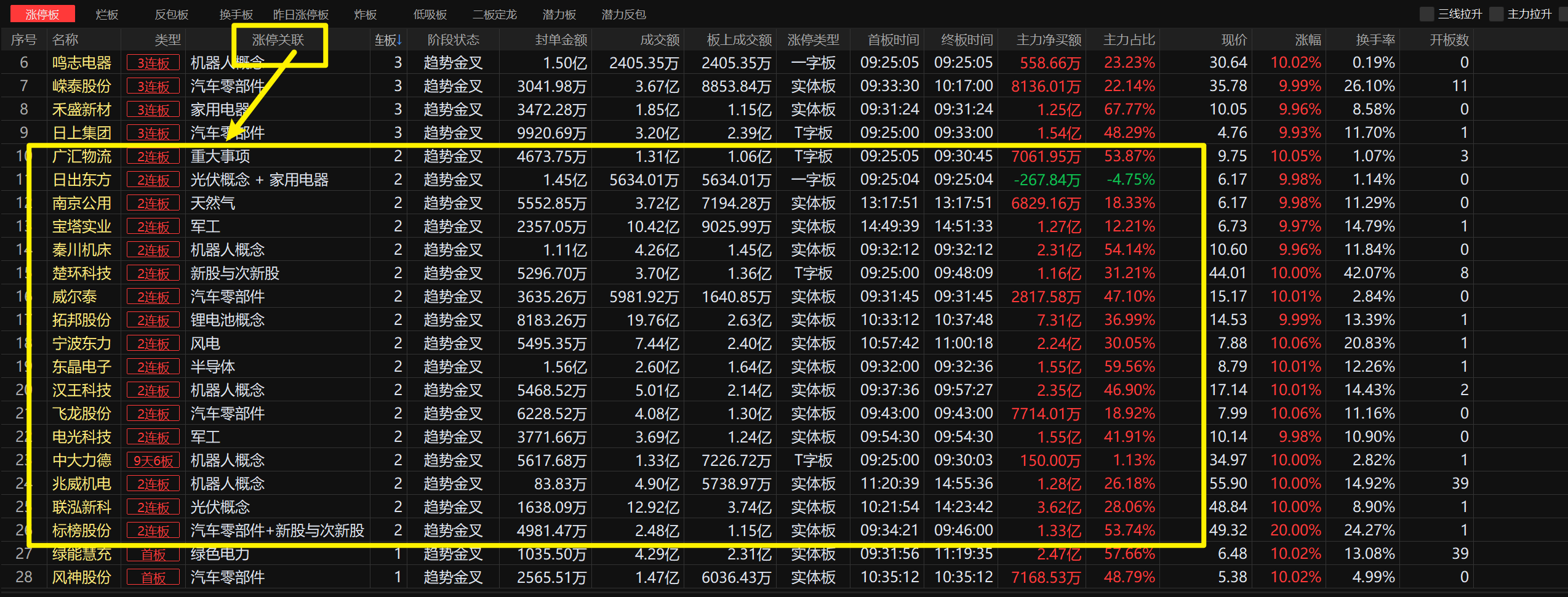Select stock 嵘泰股份
The image size is (1568, 597).
point(82,86)
